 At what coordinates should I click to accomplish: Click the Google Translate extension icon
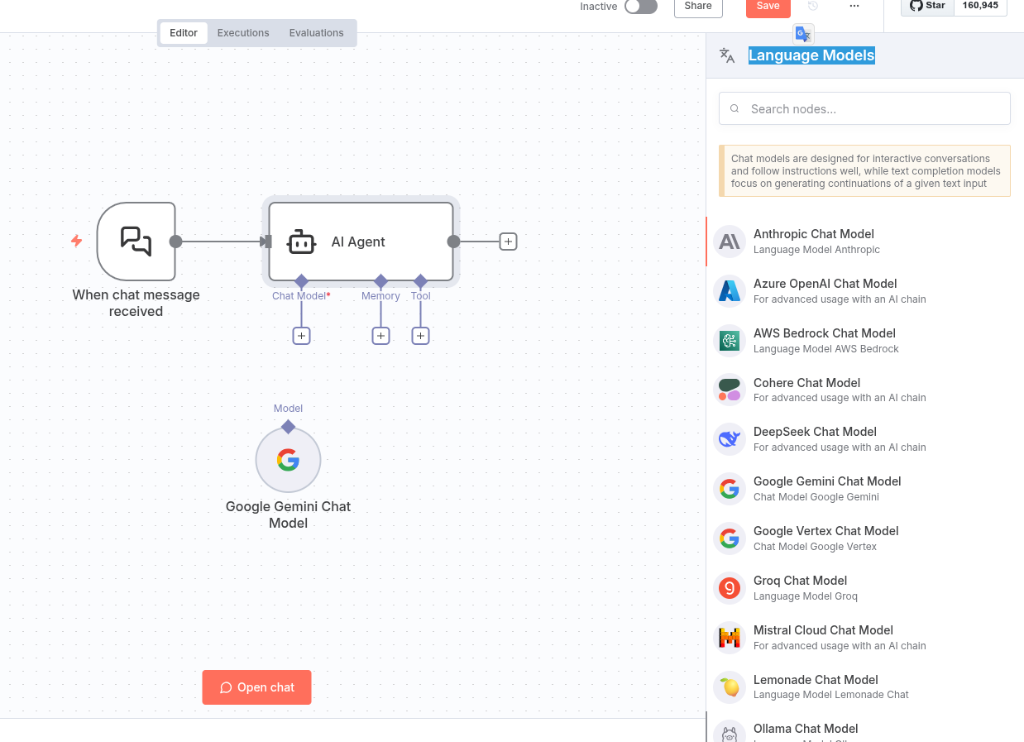(x=803, y=33)
